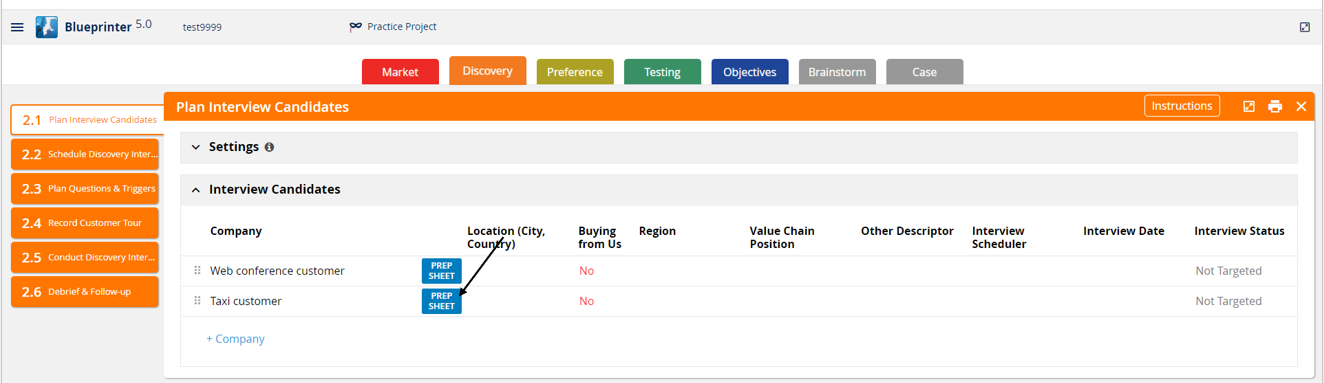Open the Objectives tab
This screenshot has width=1324, height=383.
click(x=750, y=72)
